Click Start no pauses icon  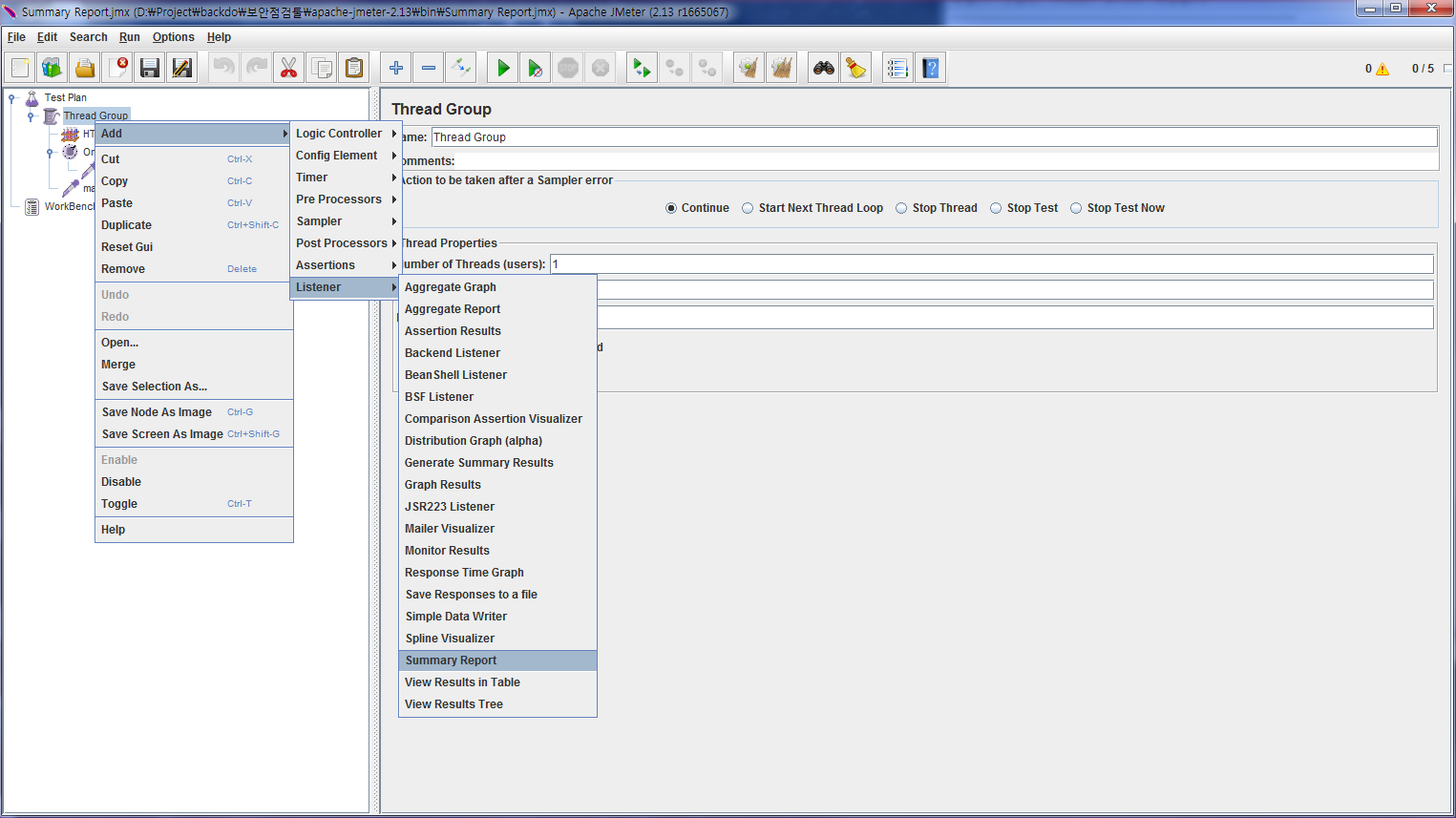(x=535, y=68)
